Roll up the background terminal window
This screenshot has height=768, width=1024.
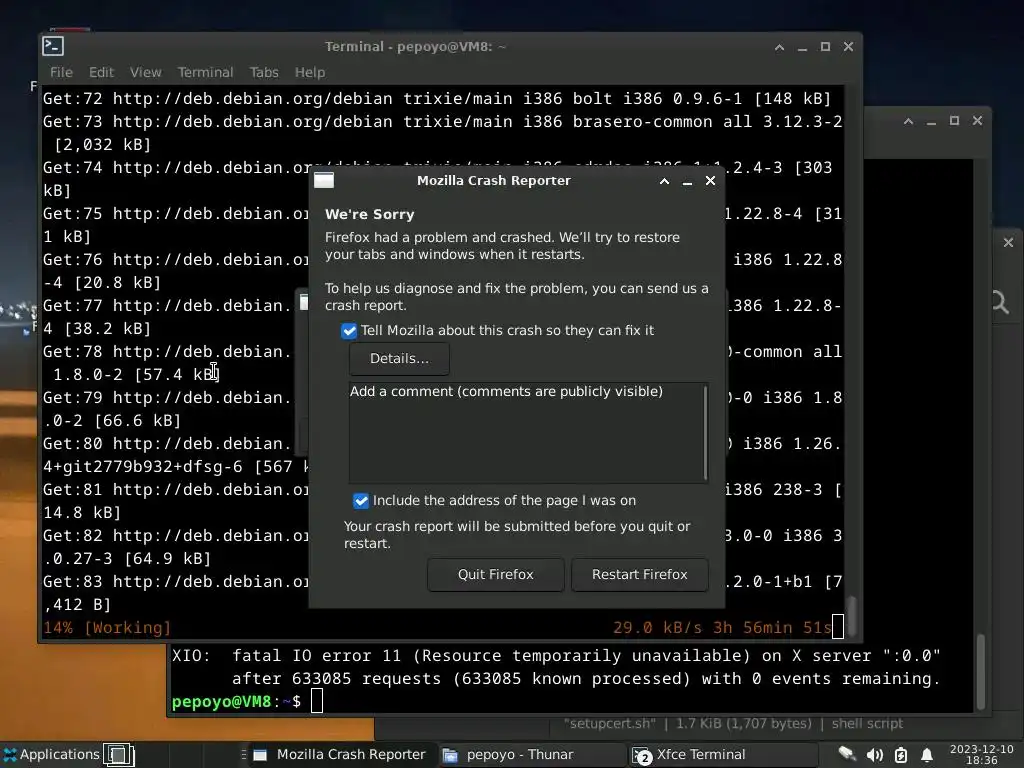[908, 121]
